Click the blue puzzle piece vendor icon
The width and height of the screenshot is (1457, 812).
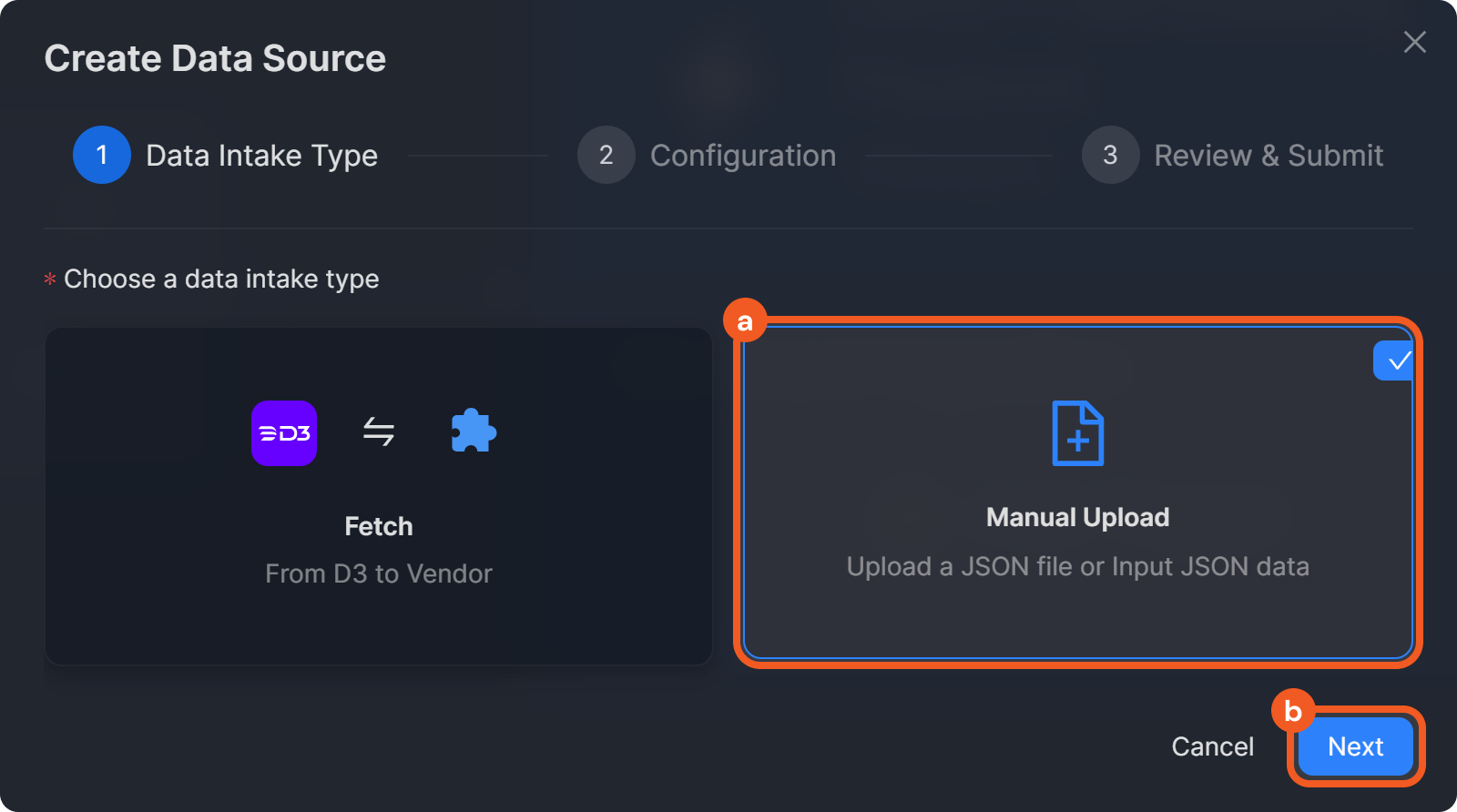coord(474,431)
